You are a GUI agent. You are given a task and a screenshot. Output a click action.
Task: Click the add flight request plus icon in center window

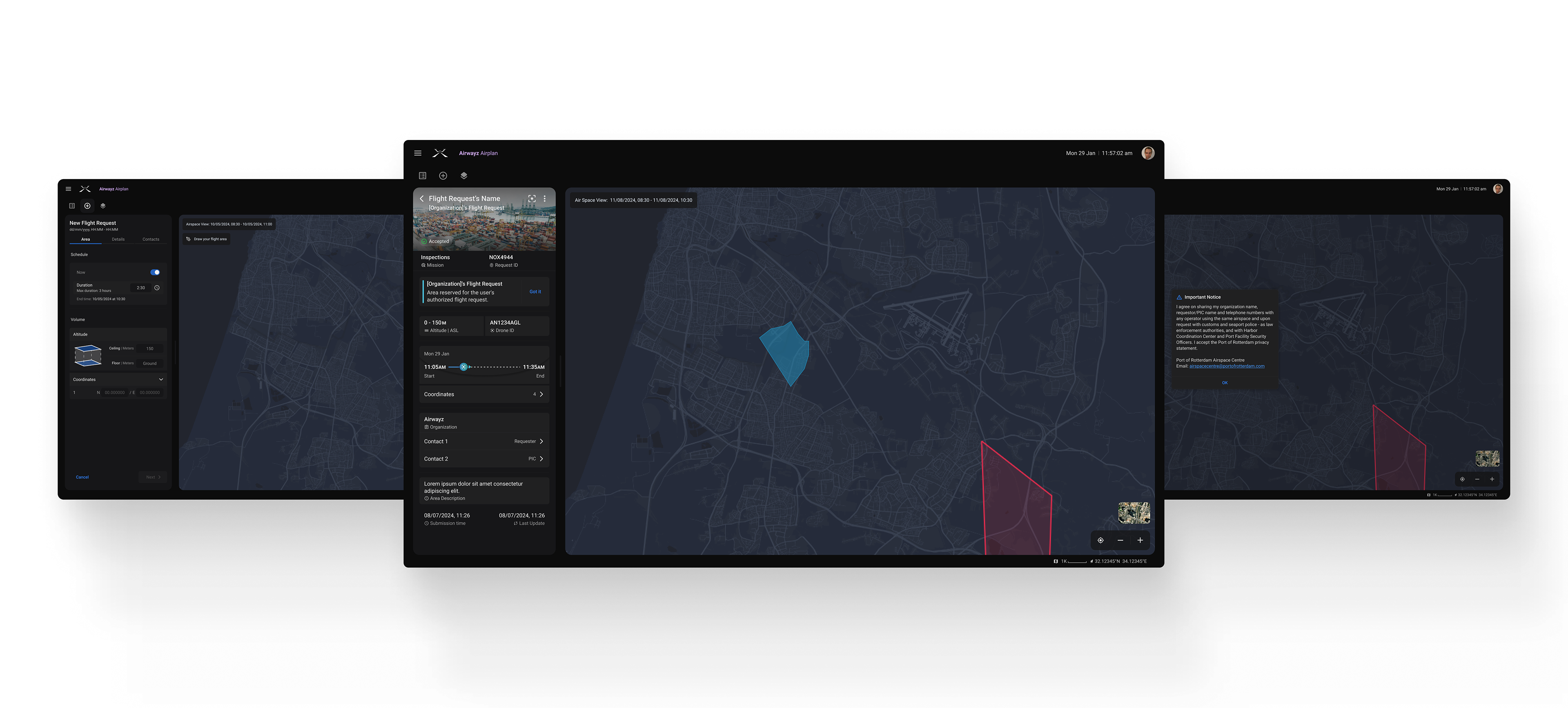coord(443,176)
